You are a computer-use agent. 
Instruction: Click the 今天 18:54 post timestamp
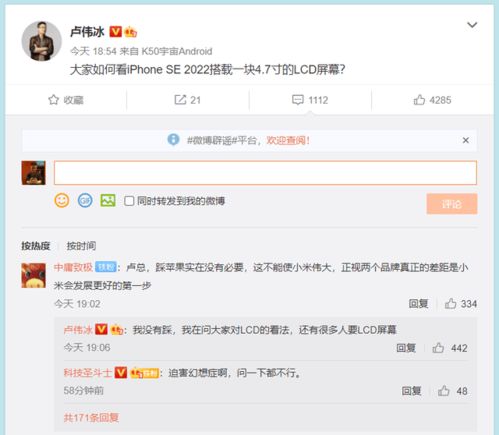(x=93, y=51)
